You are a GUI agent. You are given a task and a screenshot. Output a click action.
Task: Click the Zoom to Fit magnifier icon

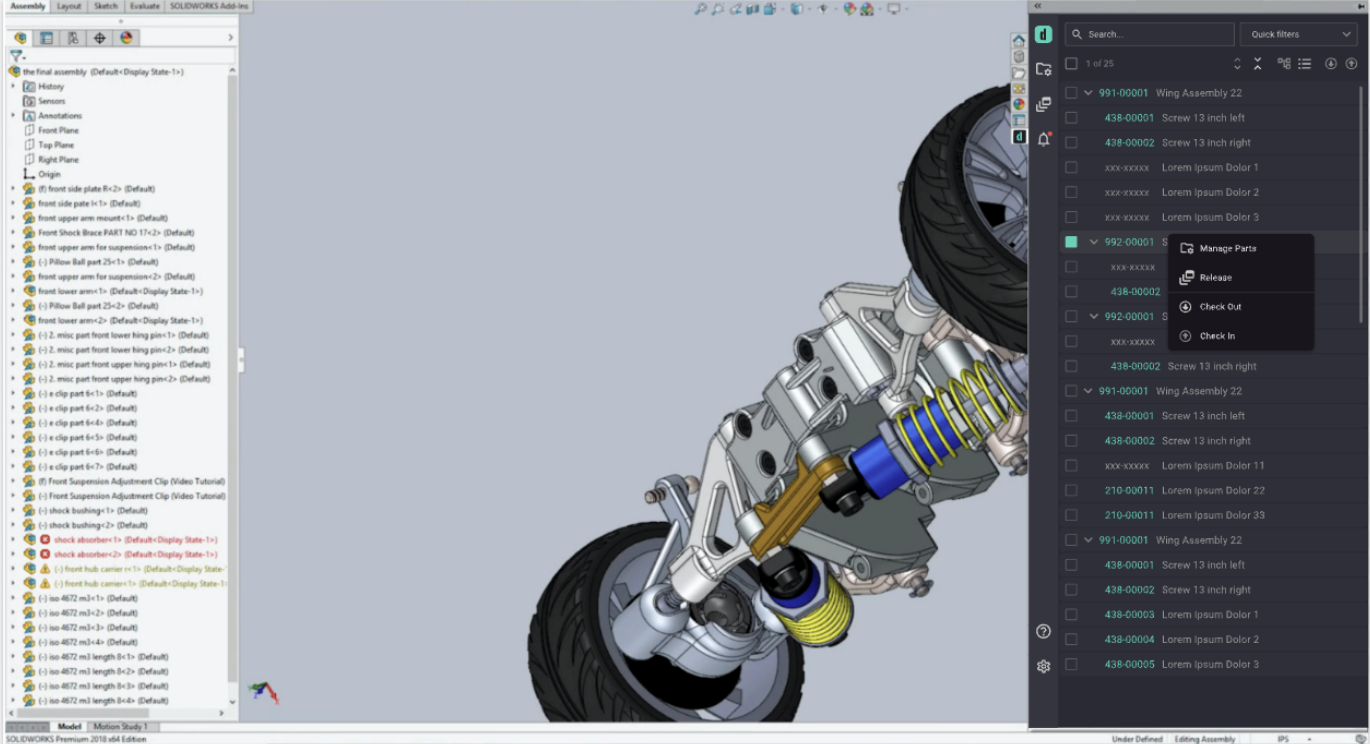701,9
